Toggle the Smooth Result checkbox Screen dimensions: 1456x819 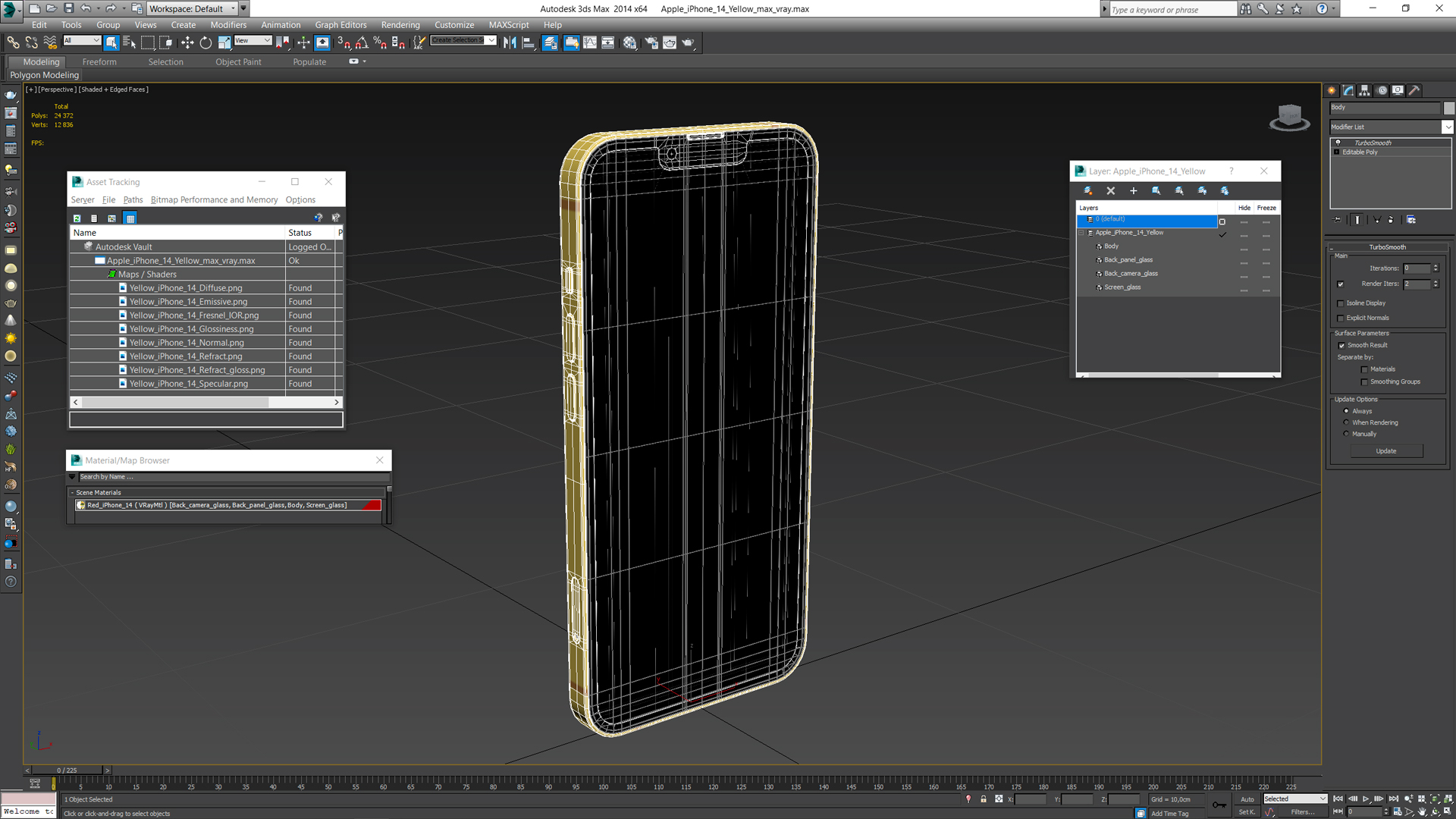coord(1341,346)
